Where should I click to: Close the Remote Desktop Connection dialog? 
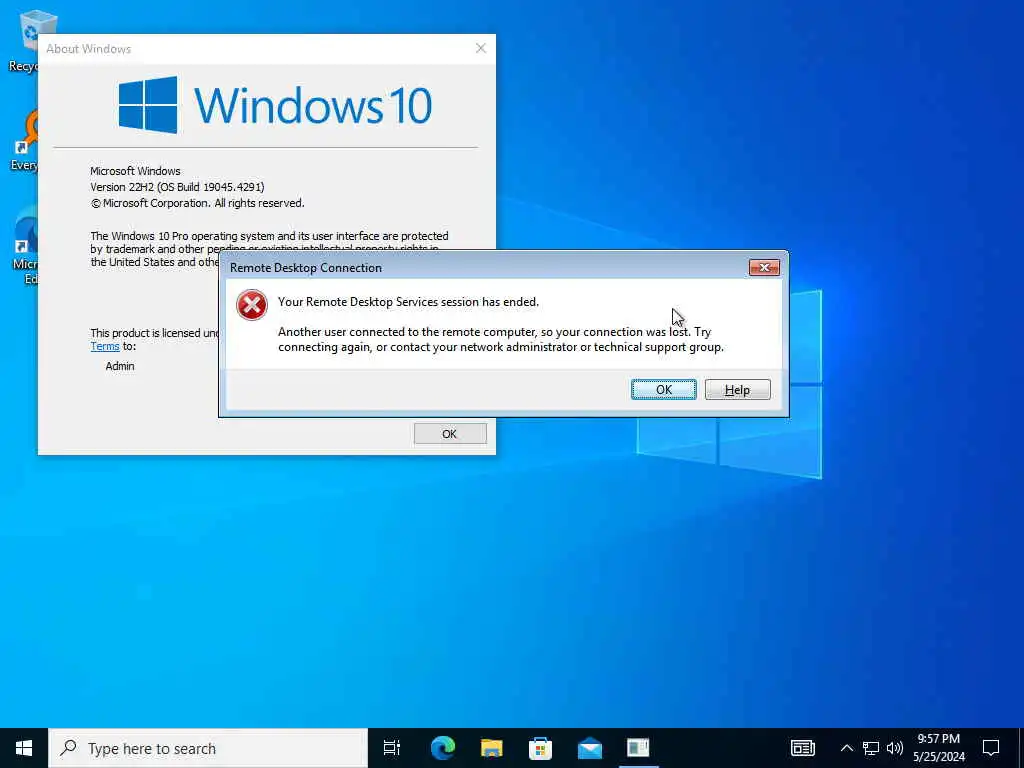point(764,268)
